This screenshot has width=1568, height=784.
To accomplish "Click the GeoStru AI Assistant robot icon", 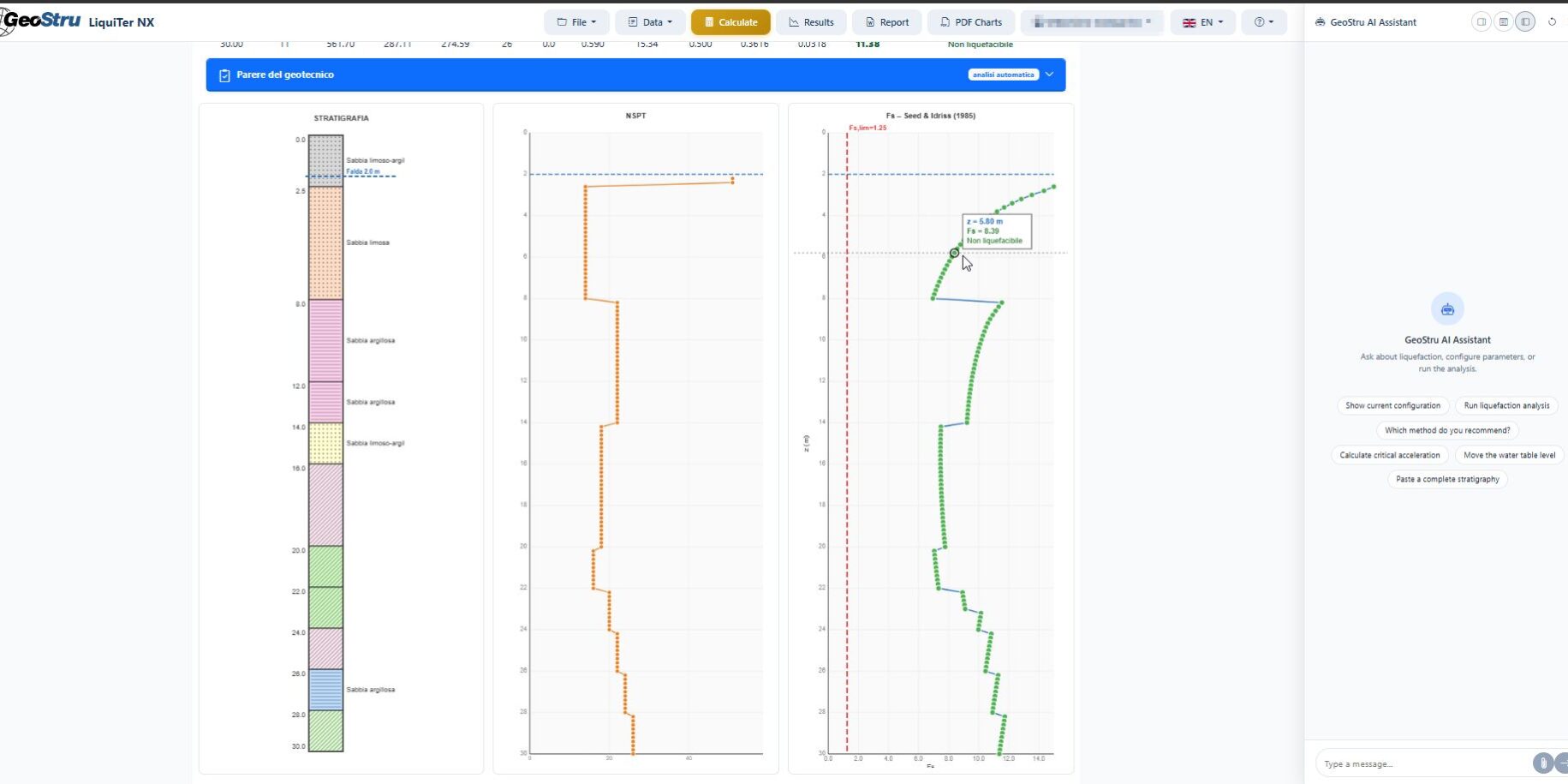I will [1320, 21].
